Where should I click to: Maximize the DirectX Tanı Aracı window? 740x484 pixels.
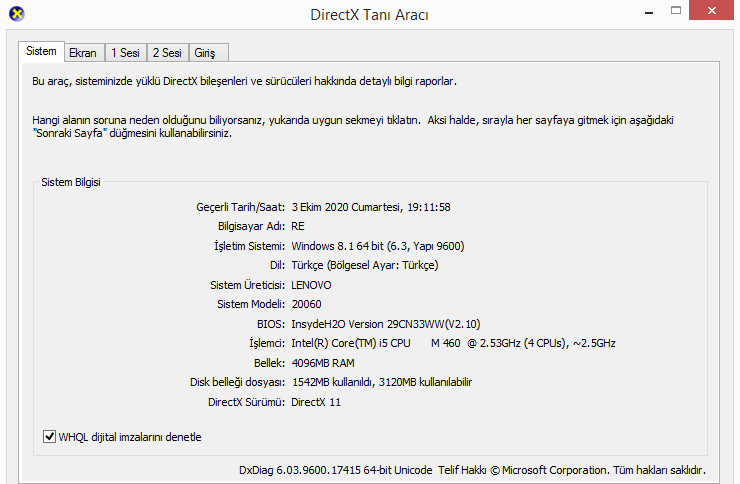pos(676,10)
